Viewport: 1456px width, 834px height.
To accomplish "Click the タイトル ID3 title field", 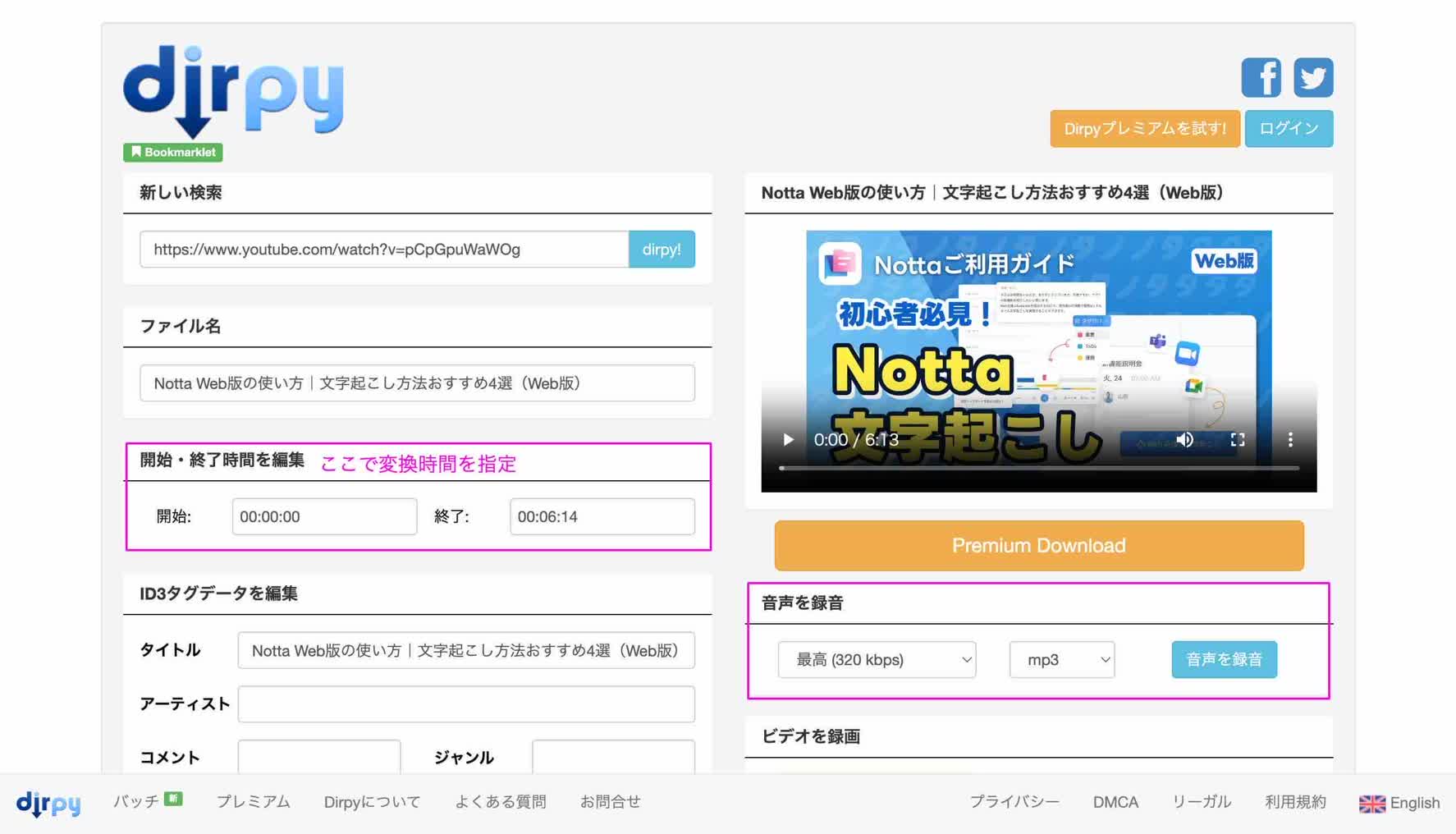I will (466, 650).
